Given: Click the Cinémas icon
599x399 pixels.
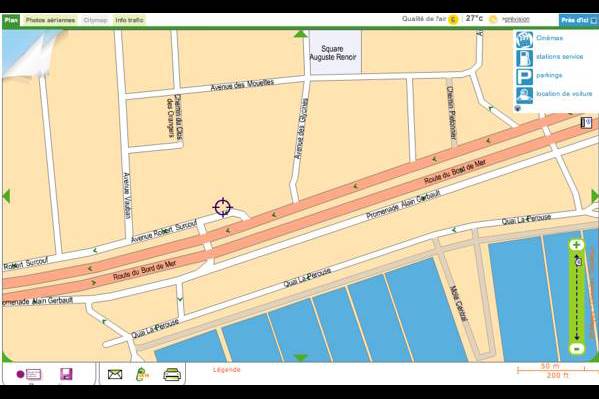Looking at the screenshot, I should [524, 39].
